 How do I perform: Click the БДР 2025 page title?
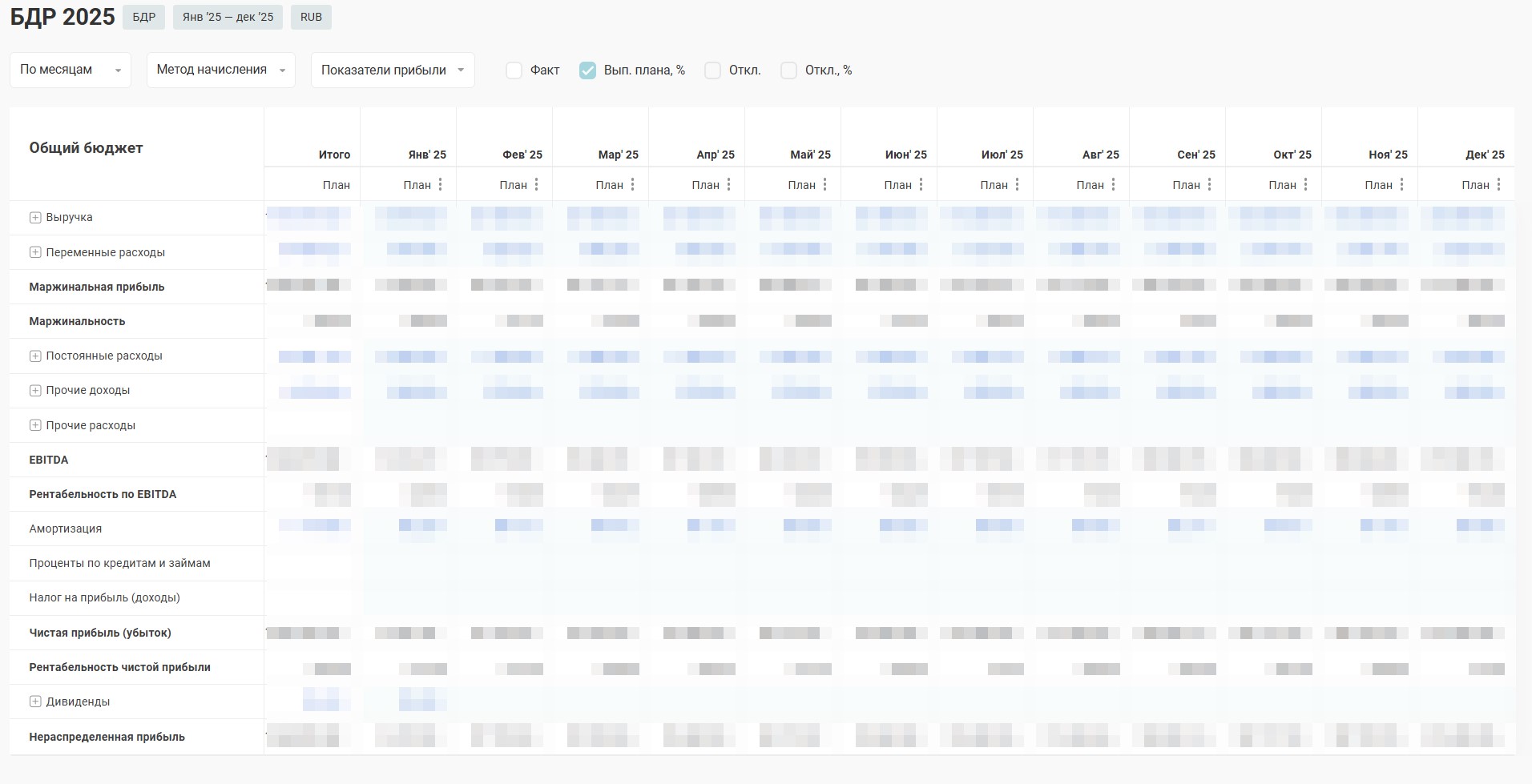tap(62, 17)
